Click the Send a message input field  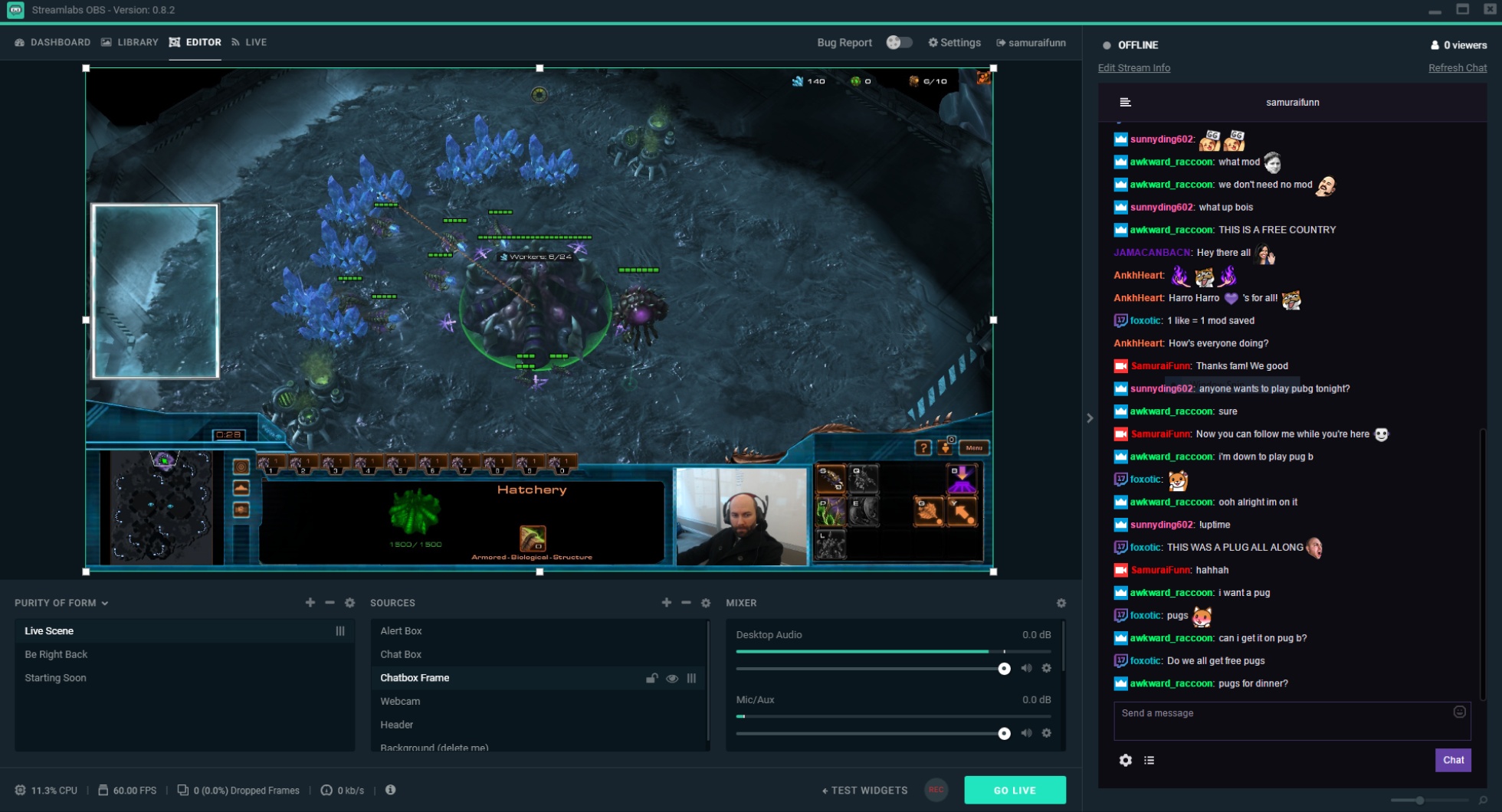1264,713
